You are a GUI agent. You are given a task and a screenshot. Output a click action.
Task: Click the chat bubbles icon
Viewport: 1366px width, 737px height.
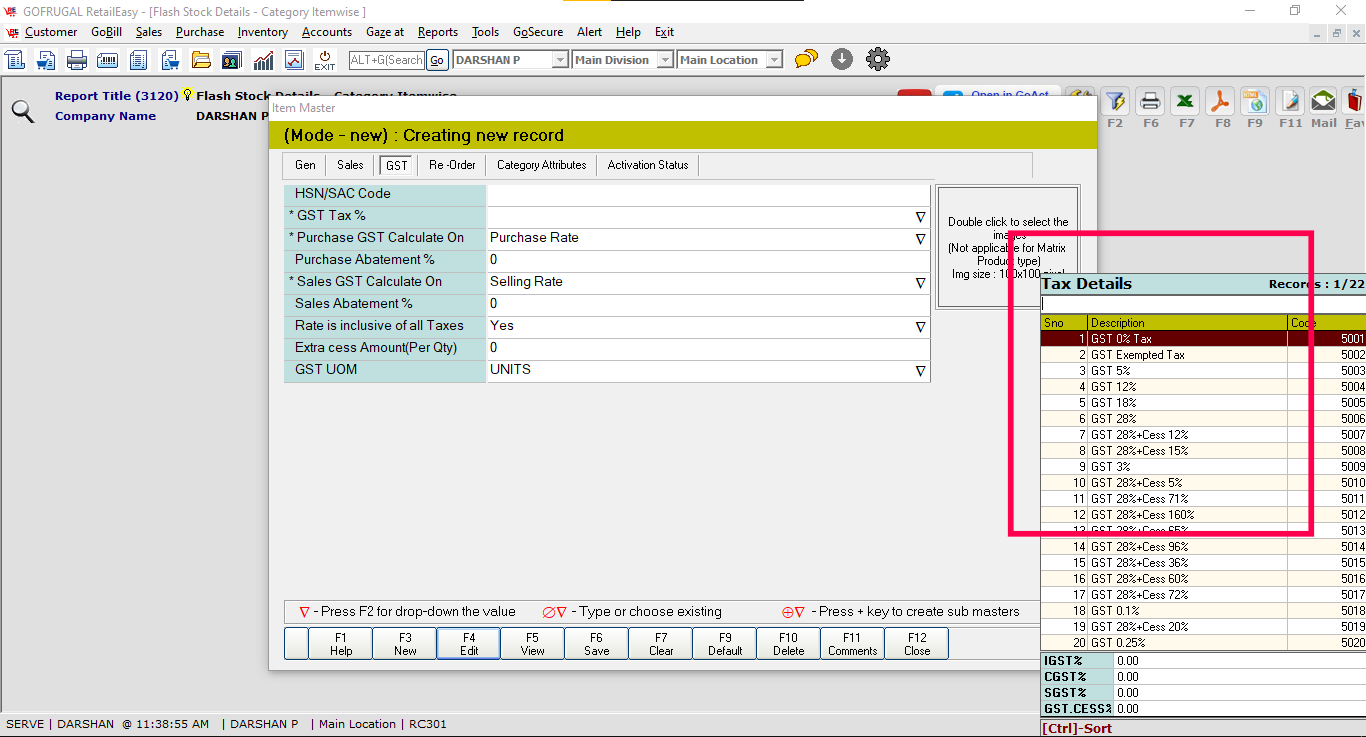[806, 59]
